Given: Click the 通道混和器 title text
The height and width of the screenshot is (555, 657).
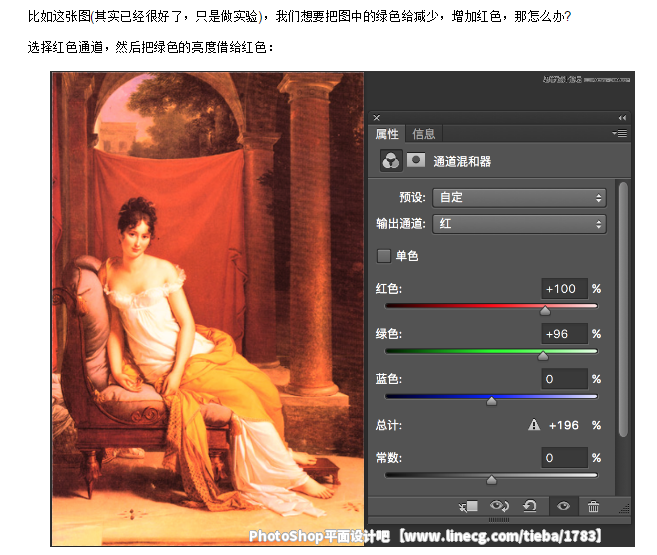Looking at the screenshot, I should pos(462,161).
